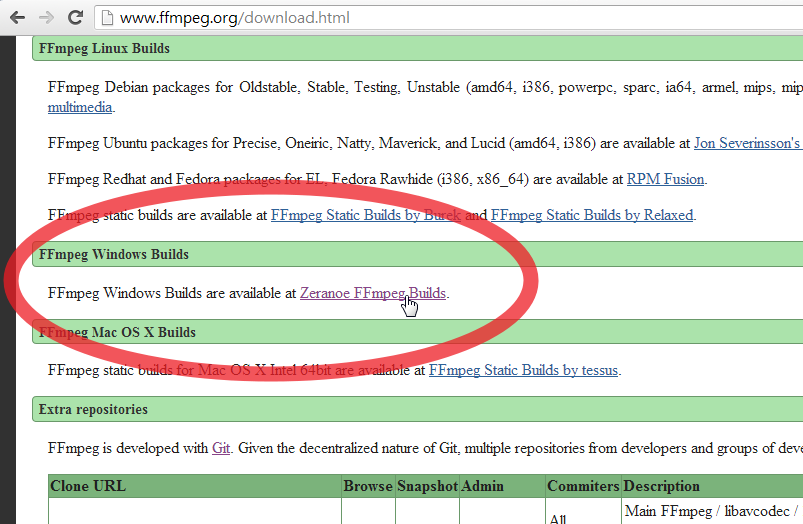Open the Jon Severinsson's link
The height and width of the screenshot is (524, 803).
click(x=748, y=143)
